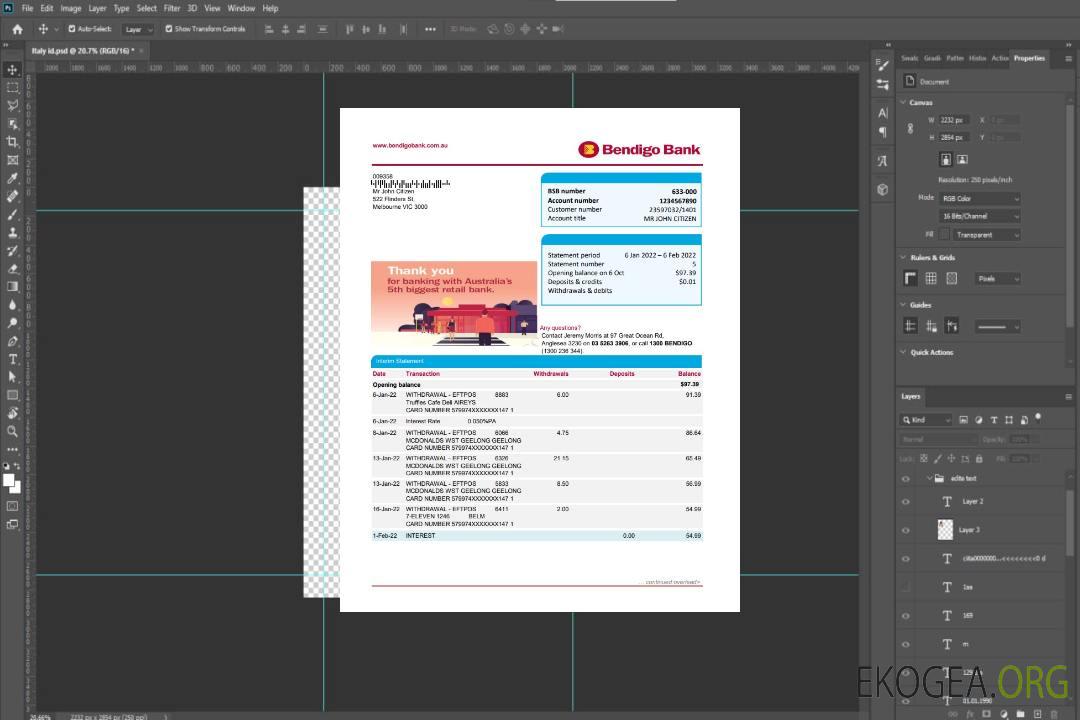Click the foreground color swatch
1080x720 pixels.
pos(9,481)
